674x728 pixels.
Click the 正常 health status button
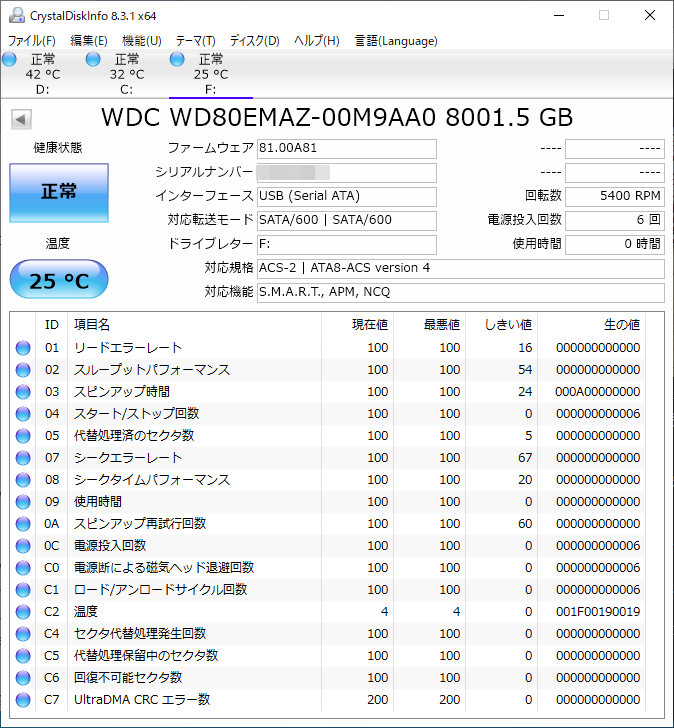59,192
